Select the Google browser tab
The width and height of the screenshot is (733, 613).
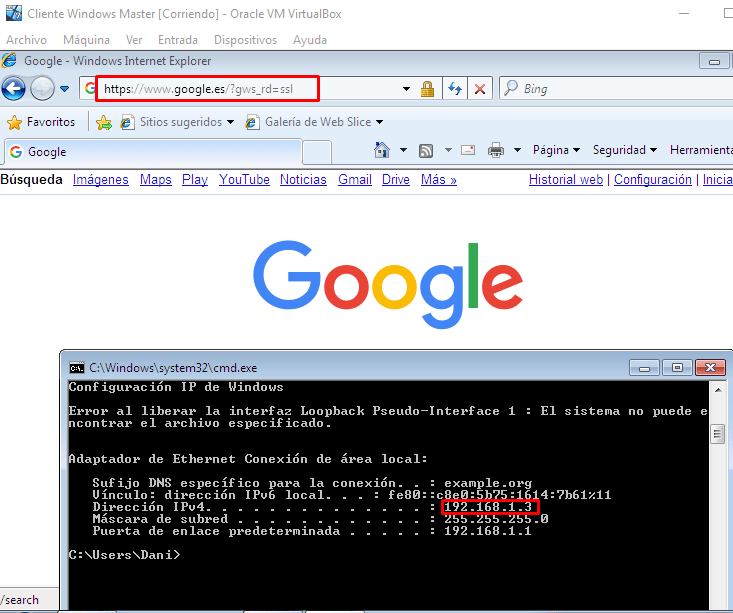point(150,152)
